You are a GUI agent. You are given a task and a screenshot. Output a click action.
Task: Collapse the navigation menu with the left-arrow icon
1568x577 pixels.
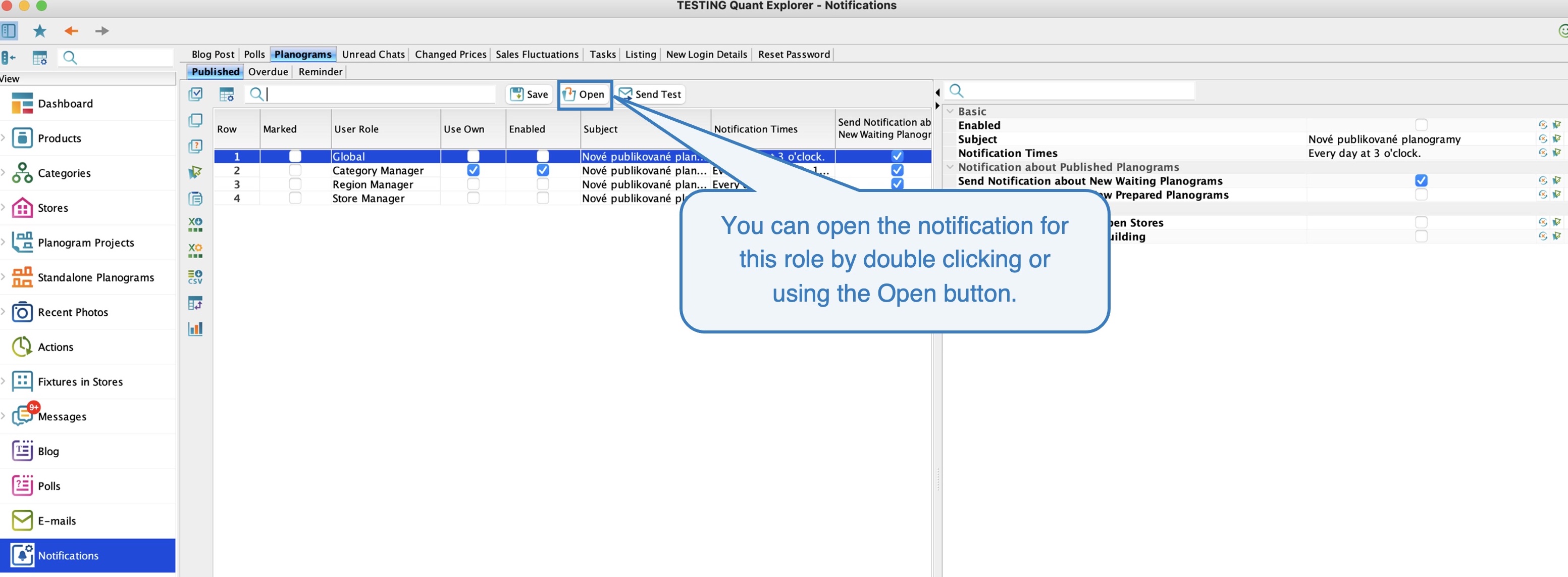coord(8,58)
